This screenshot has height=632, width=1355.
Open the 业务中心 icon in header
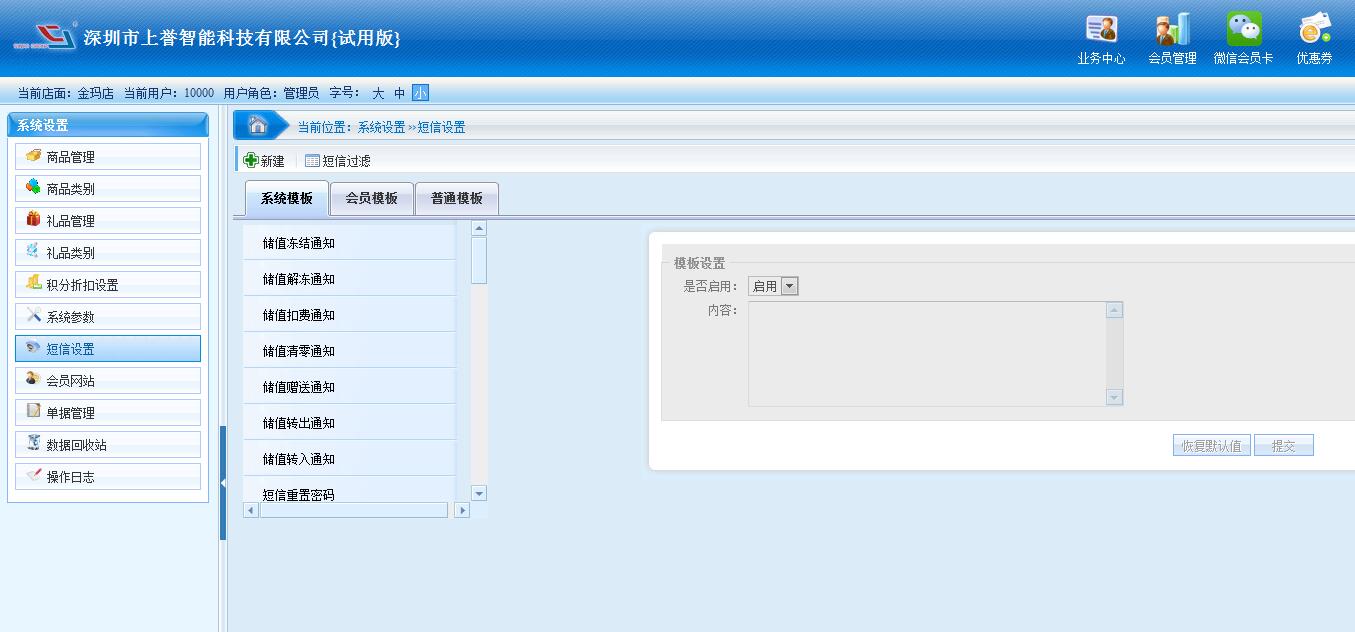(x=1101, y=30)
